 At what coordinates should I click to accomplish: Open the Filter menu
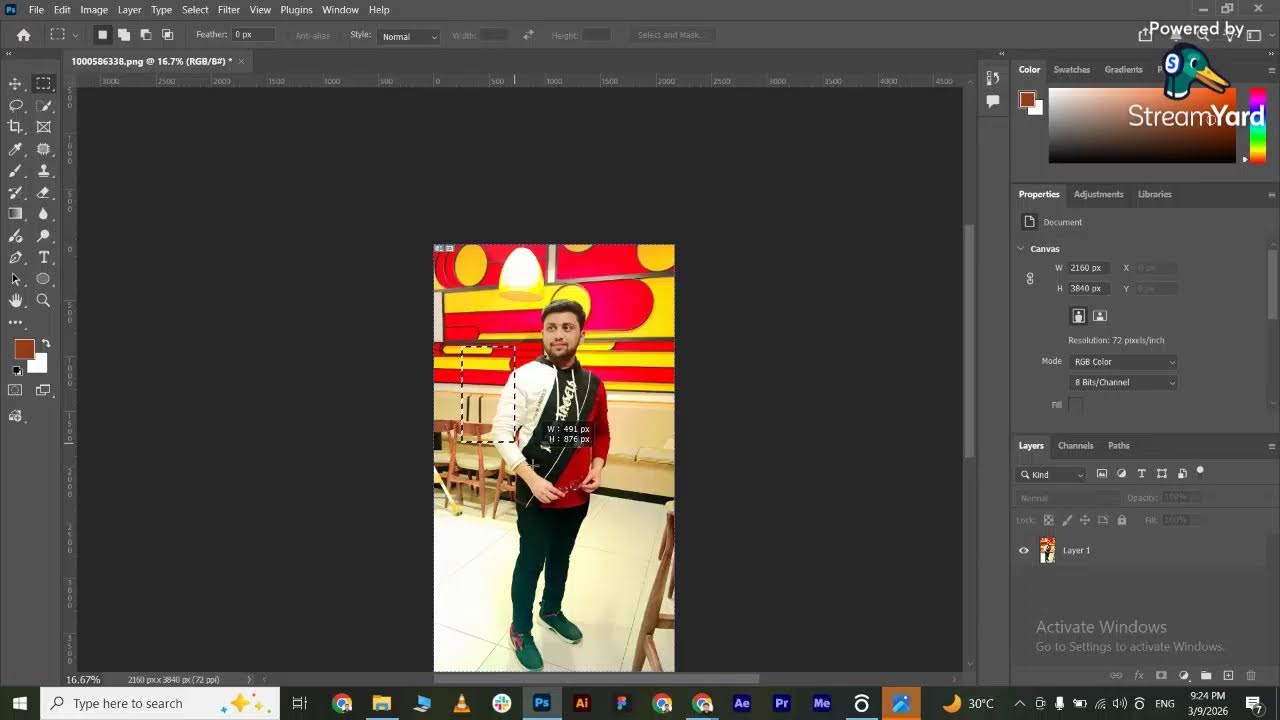point(229,9)
